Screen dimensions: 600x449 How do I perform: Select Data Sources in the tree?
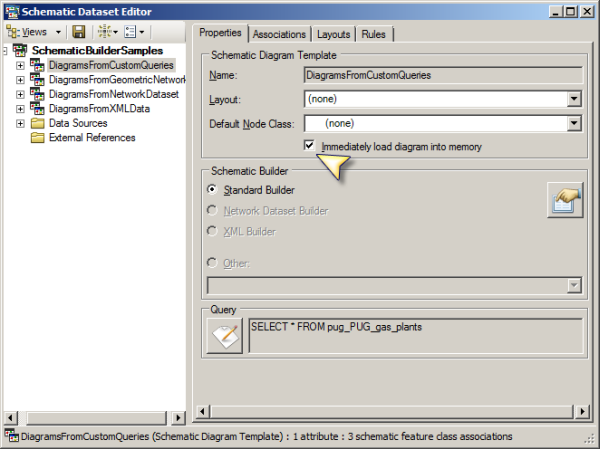[78, 123]
